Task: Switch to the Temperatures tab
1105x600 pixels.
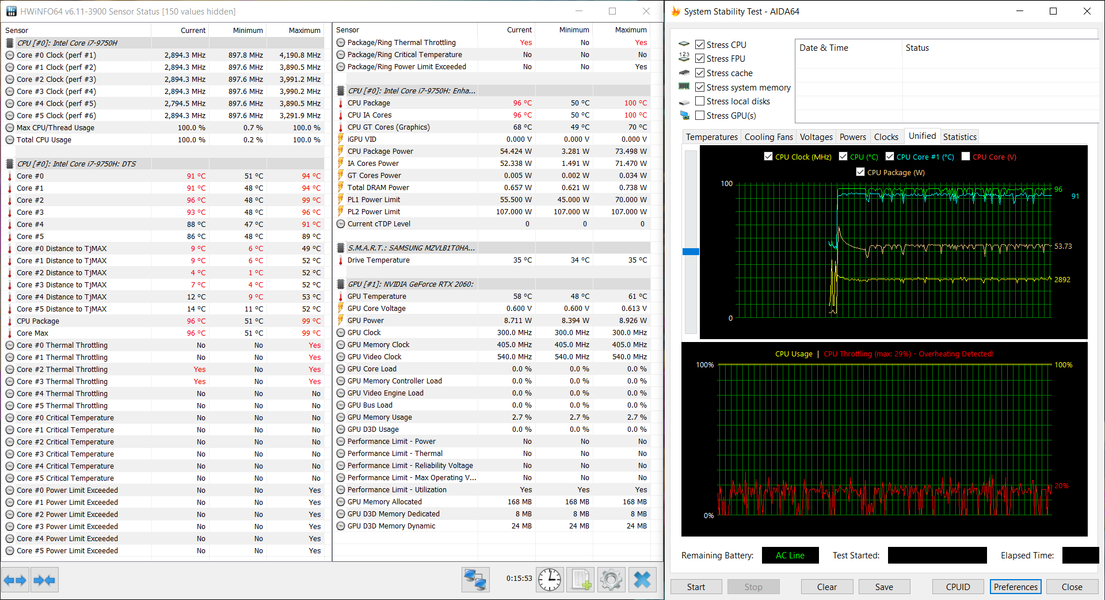Action: [711, 137]
